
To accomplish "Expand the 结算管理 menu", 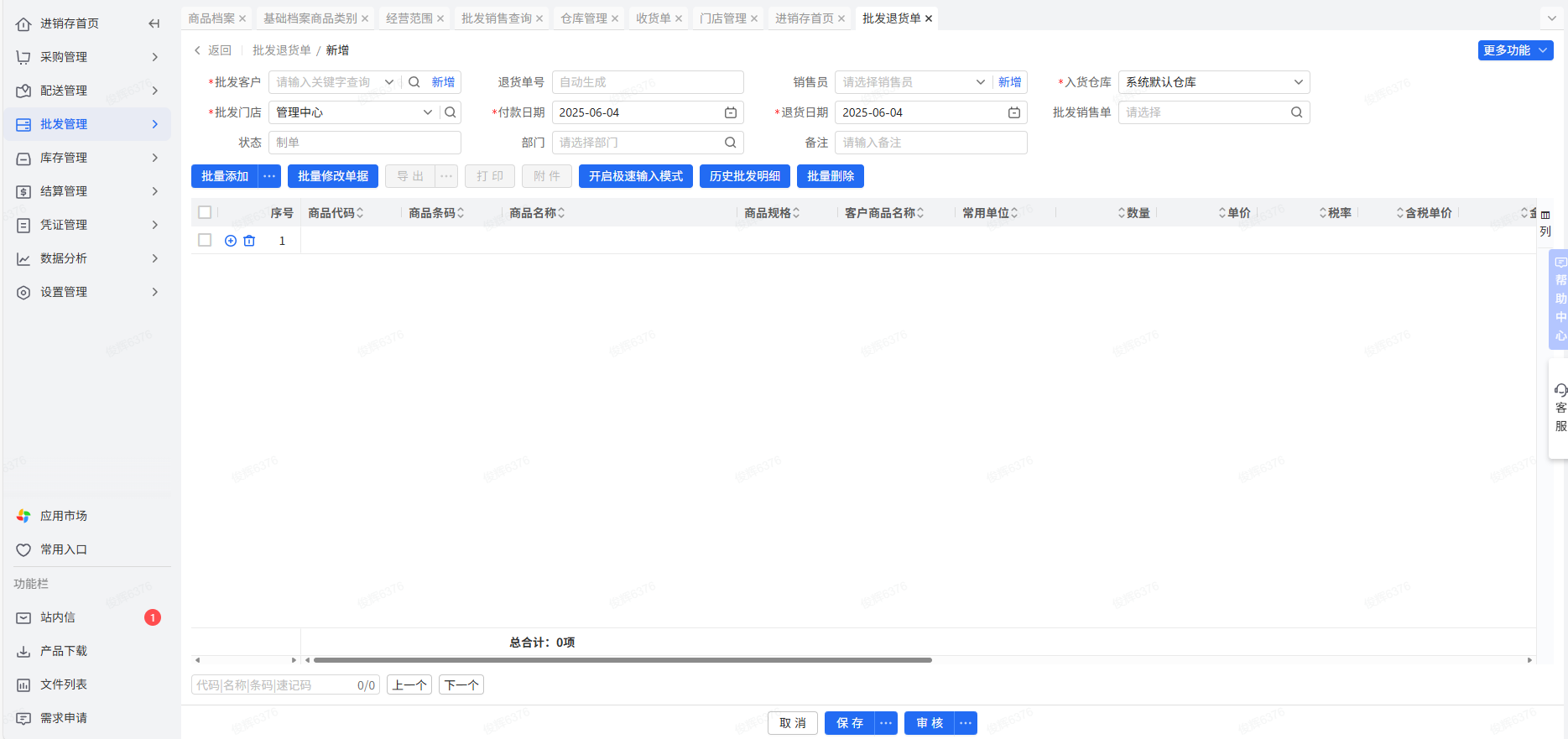I will click(87, 191).
